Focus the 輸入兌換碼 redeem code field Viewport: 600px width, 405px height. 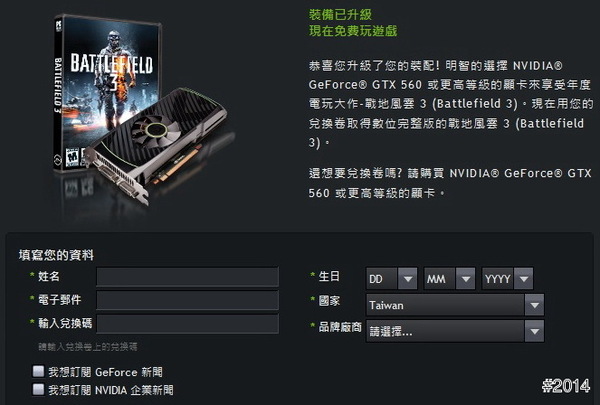pos(188,324)
